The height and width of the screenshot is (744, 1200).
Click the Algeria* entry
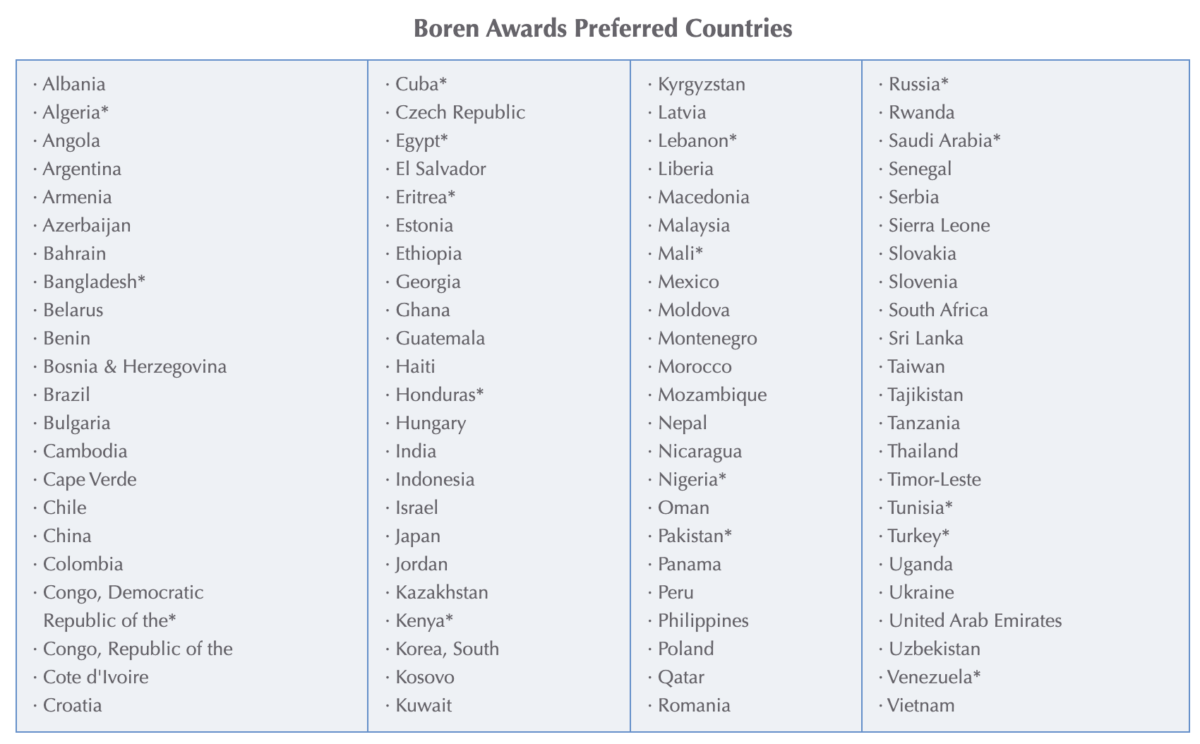[x=76, y=112]
